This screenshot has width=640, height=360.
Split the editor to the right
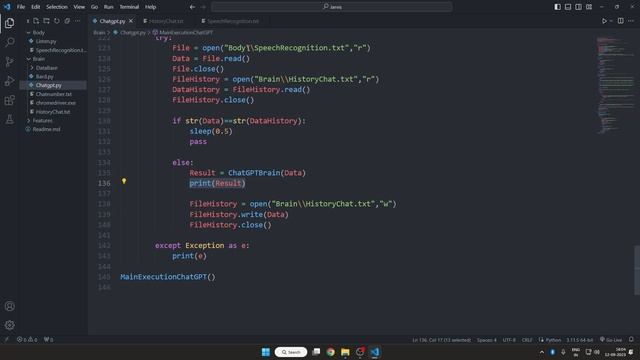point(620,21)
